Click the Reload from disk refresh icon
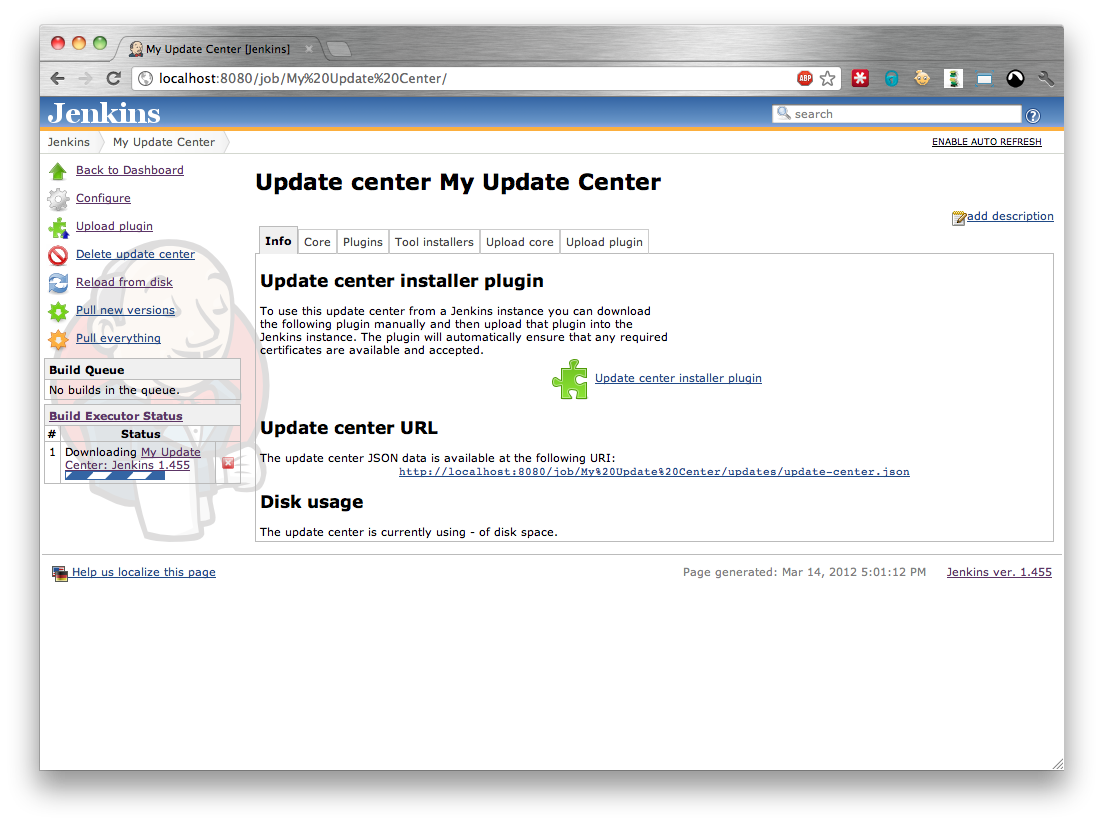Screen dimensions: 1104x825 click(58, 283)
